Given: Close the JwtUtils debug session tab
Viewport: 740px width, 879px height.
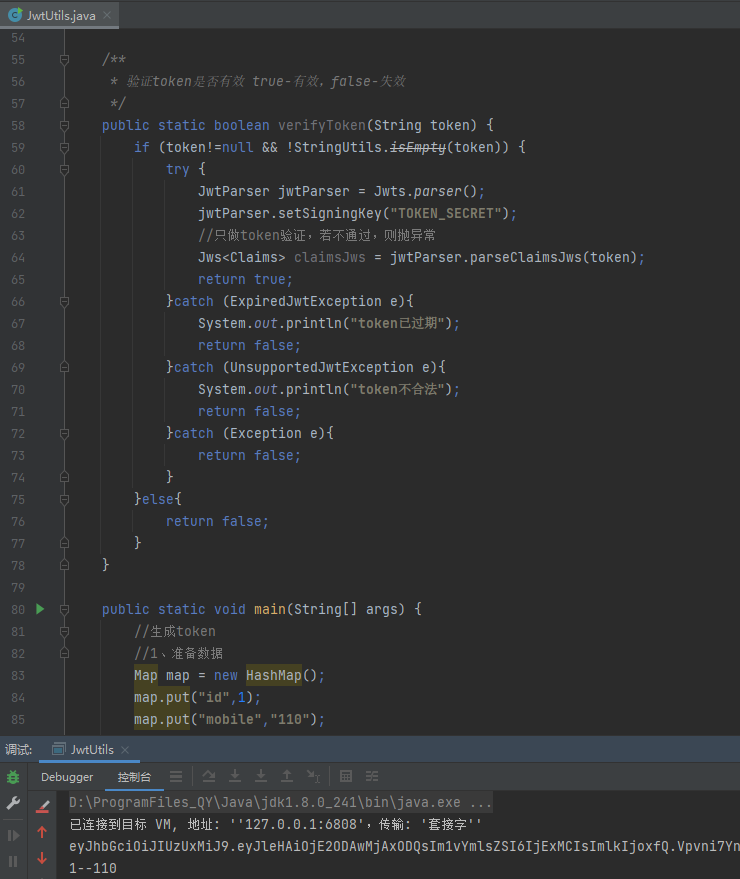Looking at the screenshot, I should [x=125, y=750].
